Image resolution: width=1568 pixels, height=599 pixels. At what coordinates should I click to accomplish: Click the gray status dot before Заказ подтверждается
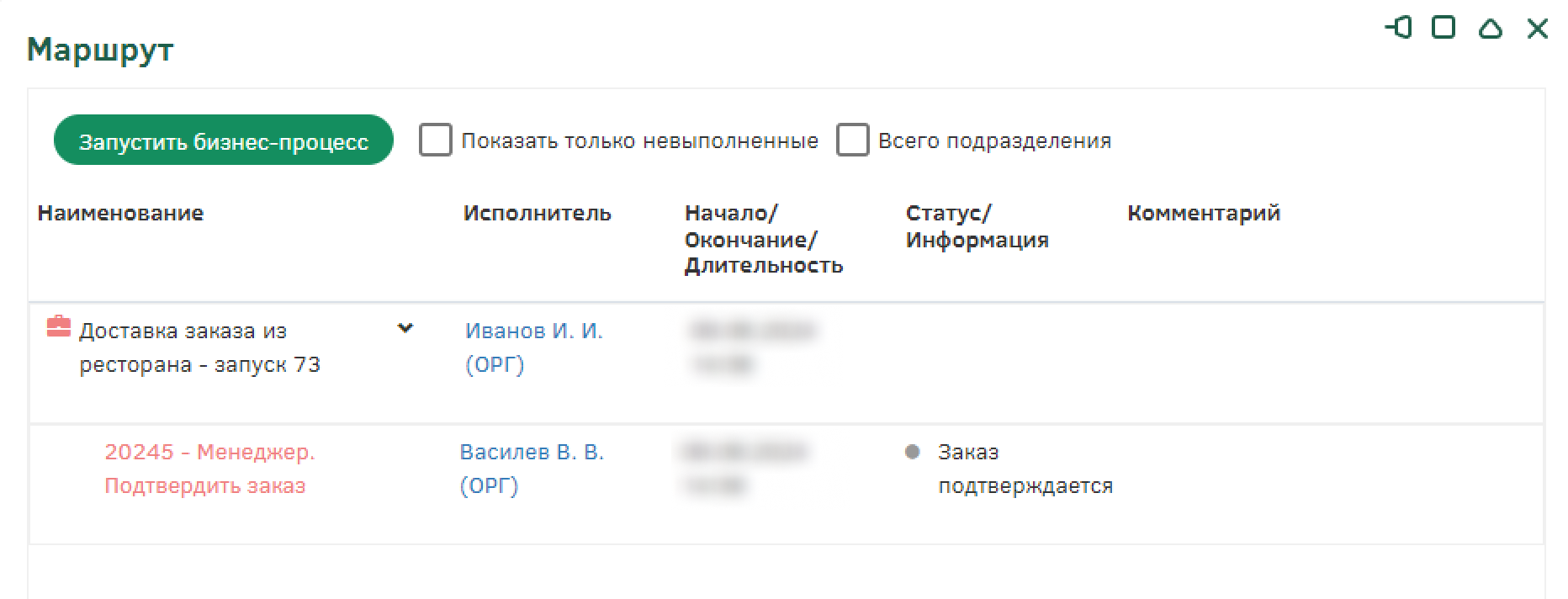coord(912,452)
